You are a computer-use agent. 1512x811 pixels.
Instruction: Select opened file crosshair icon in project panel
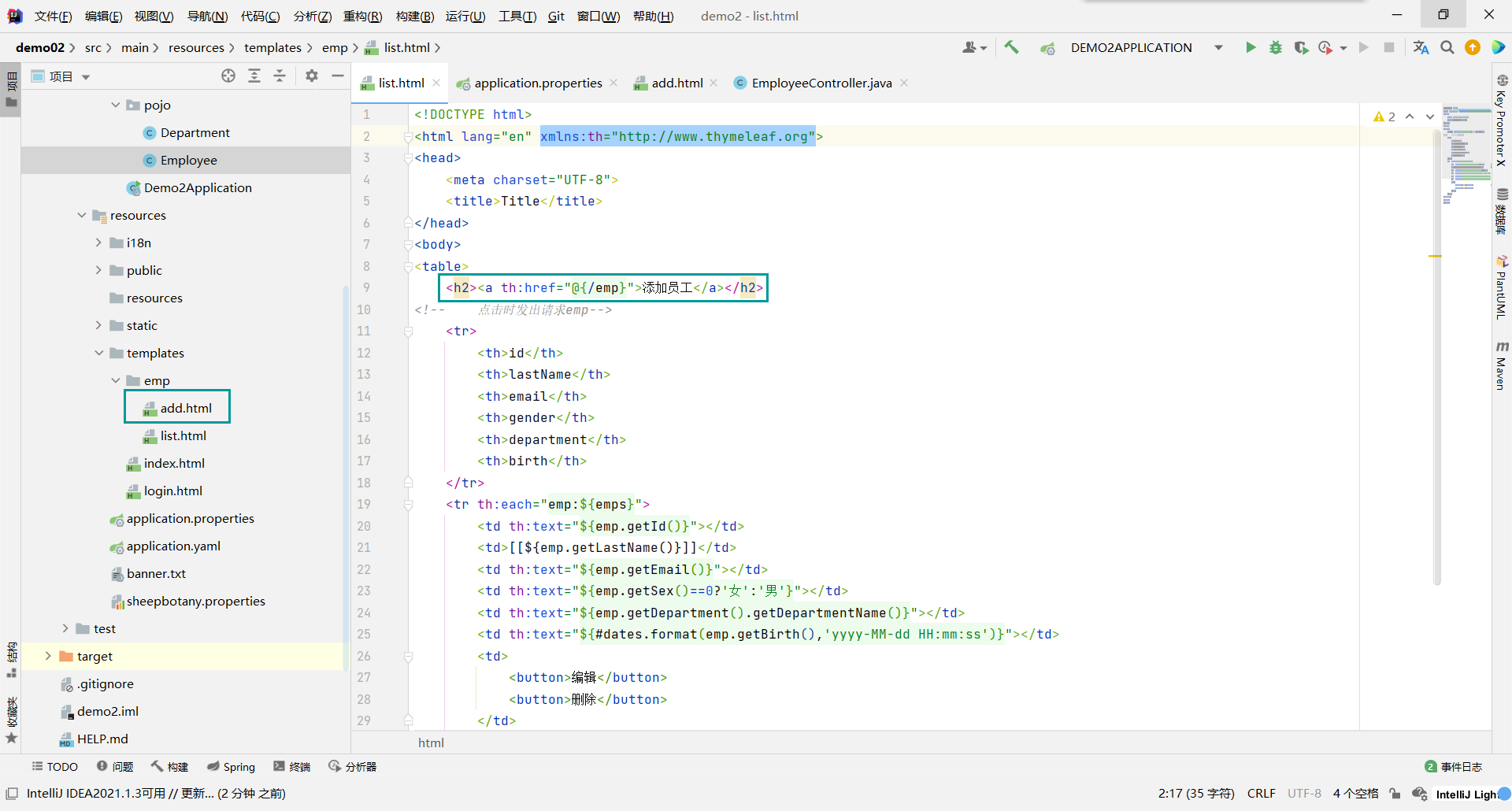point(228,76)
